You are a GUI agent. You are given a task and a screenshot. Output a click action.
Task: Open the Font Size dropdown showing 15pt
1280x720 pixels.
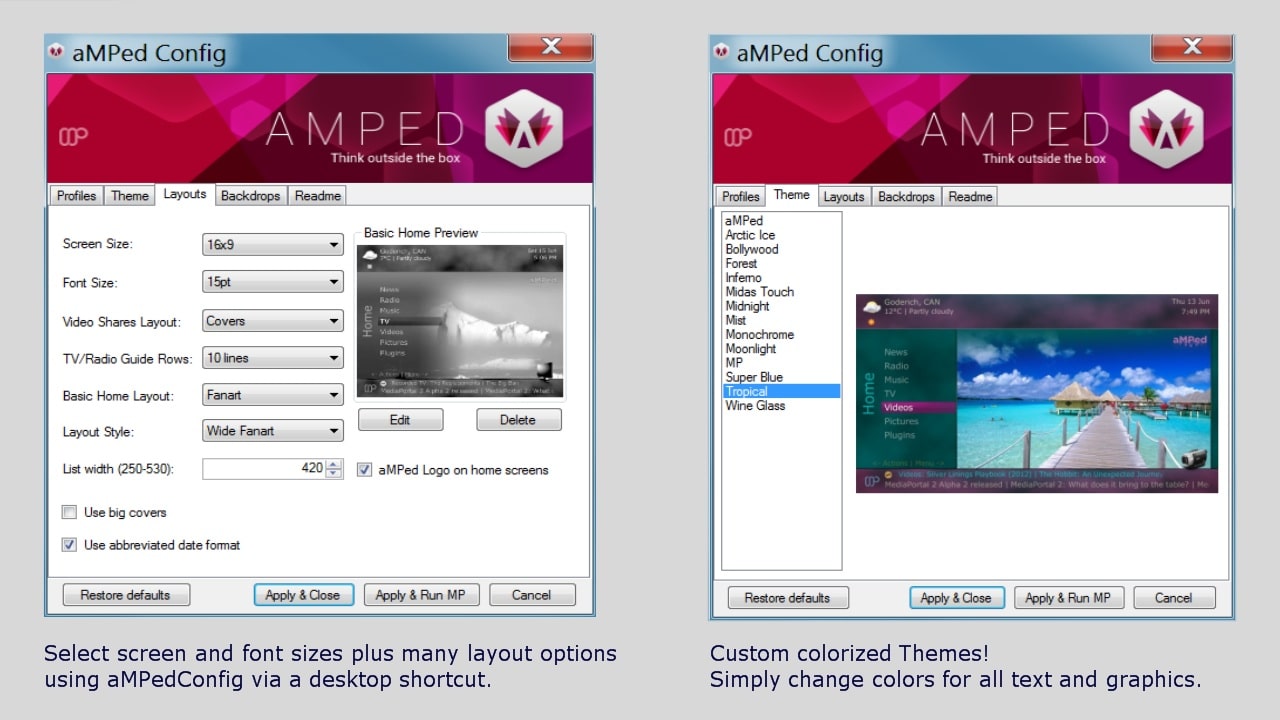point(273,283)
